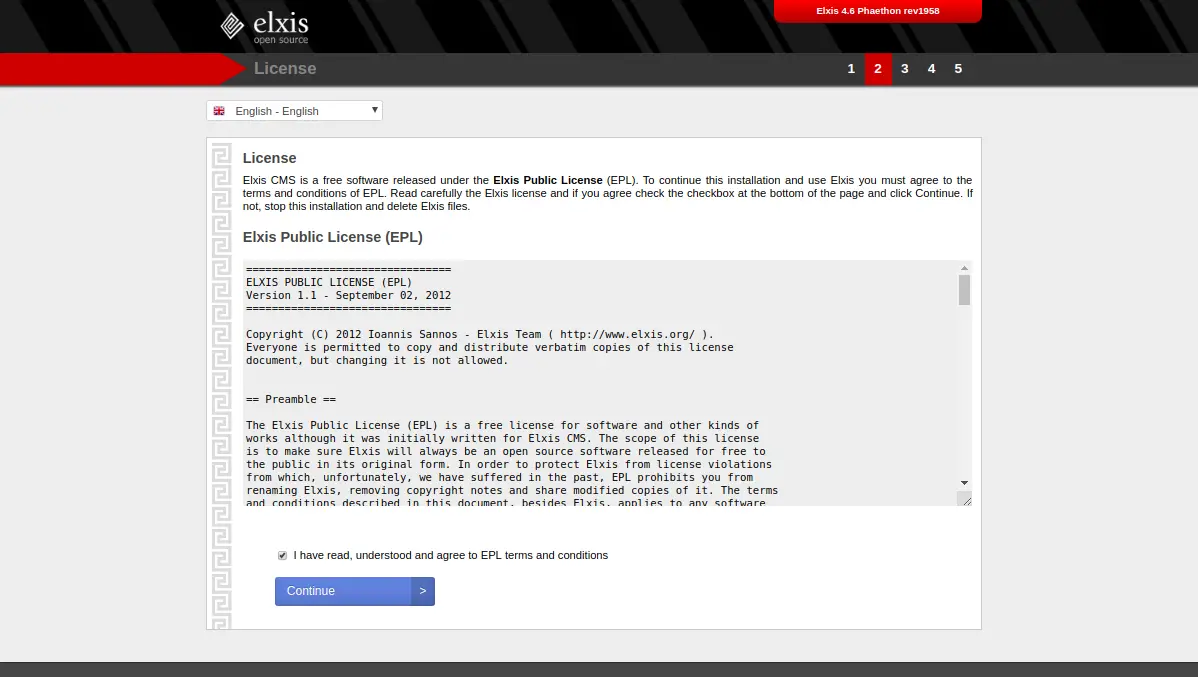The image size is (1198, 677).
Task: Go to installation step 1
Action: point(851,69)
